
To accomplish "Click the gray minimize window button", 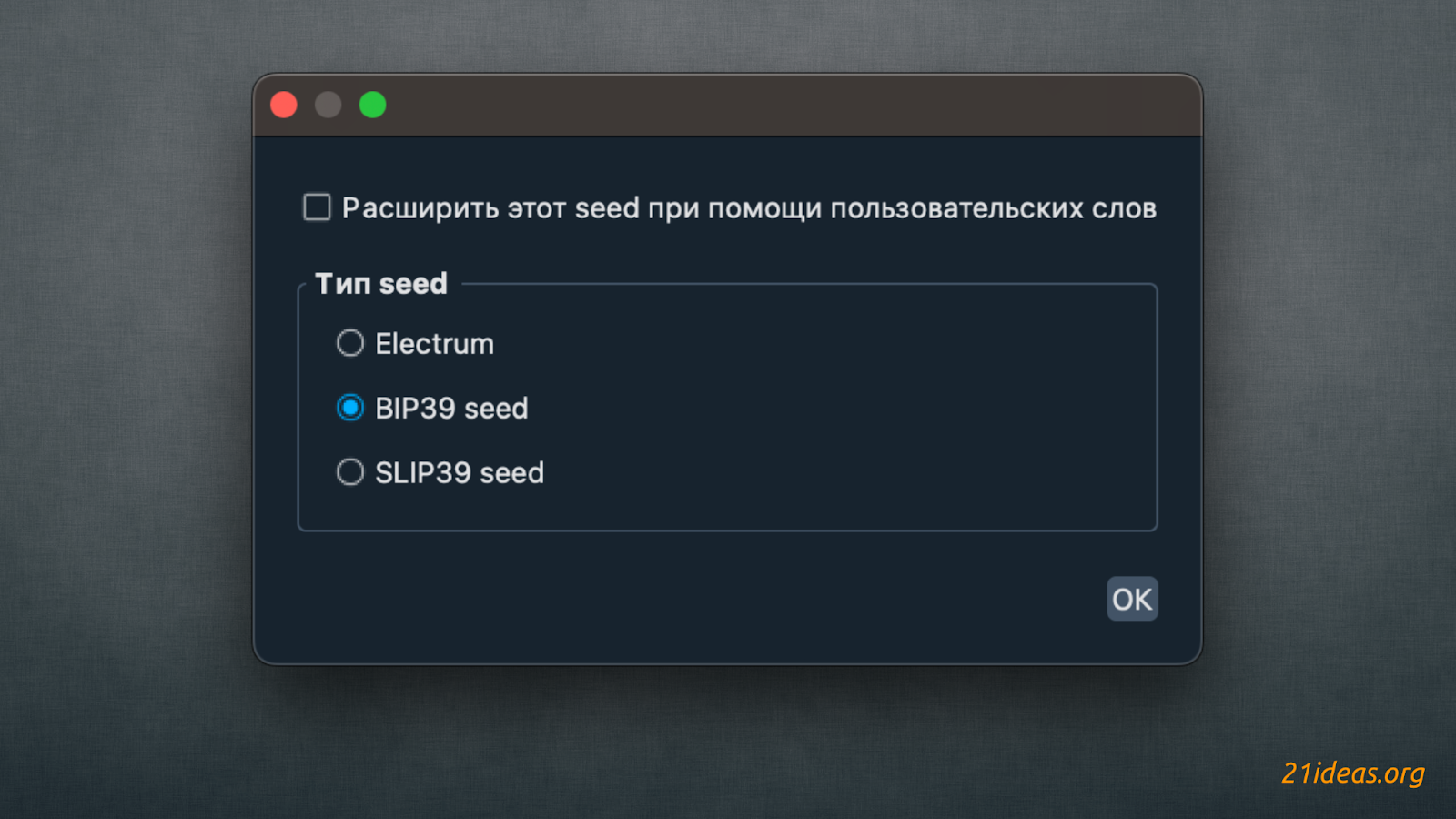I will [329, 106].
